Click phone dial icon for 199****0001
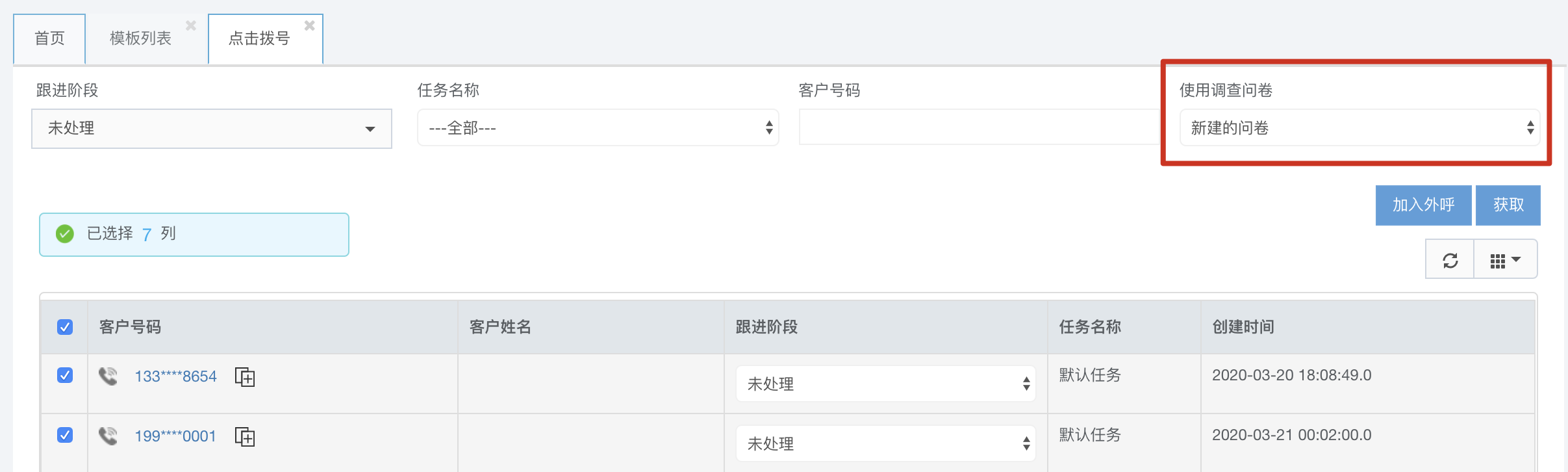This screenshot has width=1568, height=472. [x=108, y=436]
